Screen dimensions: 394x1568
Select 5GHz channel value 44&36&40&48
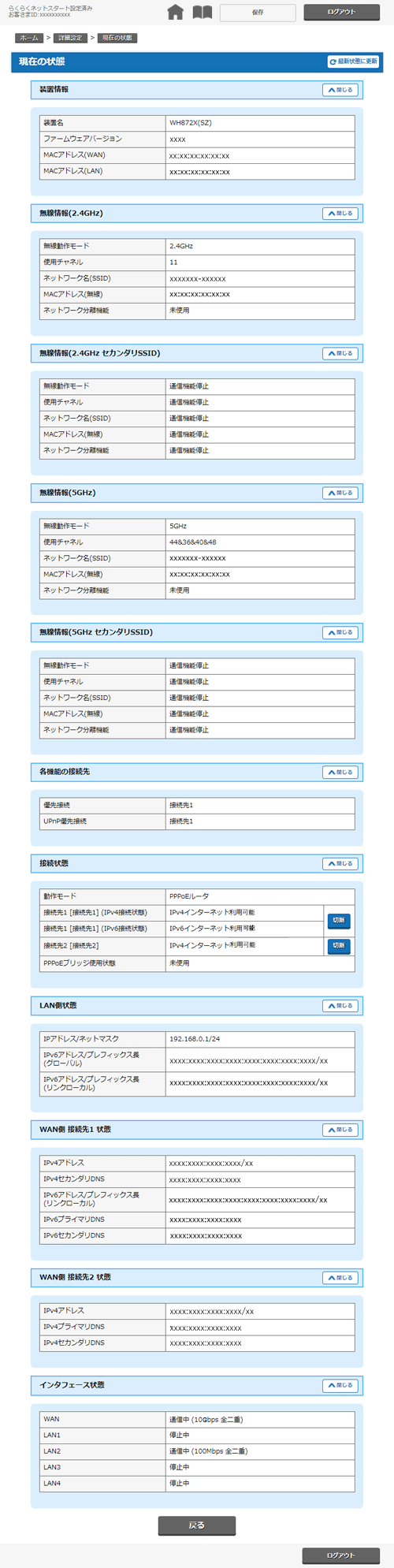[193, 542]
